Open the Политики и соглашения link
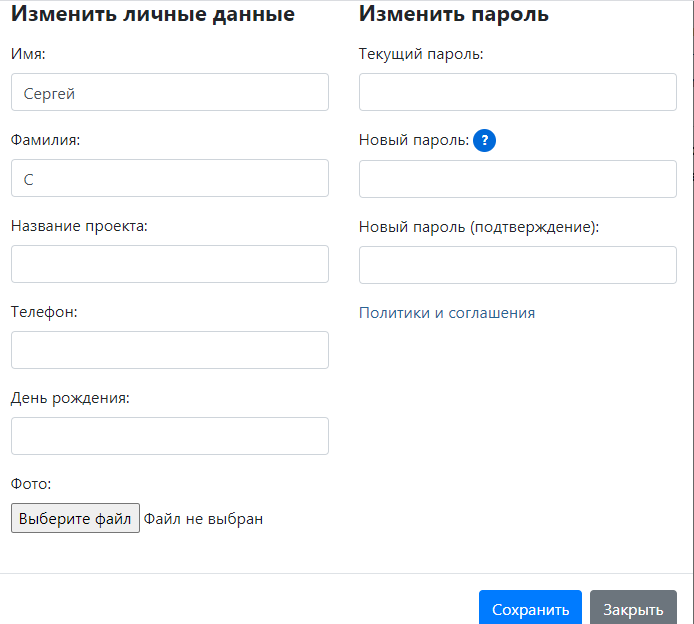 pos(447,313)
